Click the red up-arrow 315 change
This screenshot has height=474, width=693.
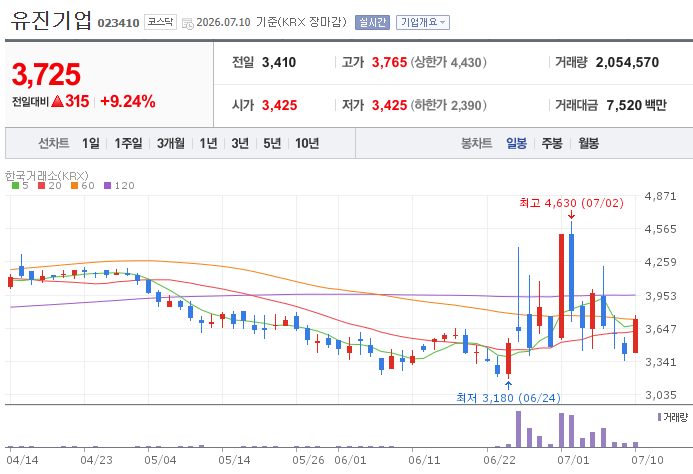pyautogui.click(x=70, y=101)
